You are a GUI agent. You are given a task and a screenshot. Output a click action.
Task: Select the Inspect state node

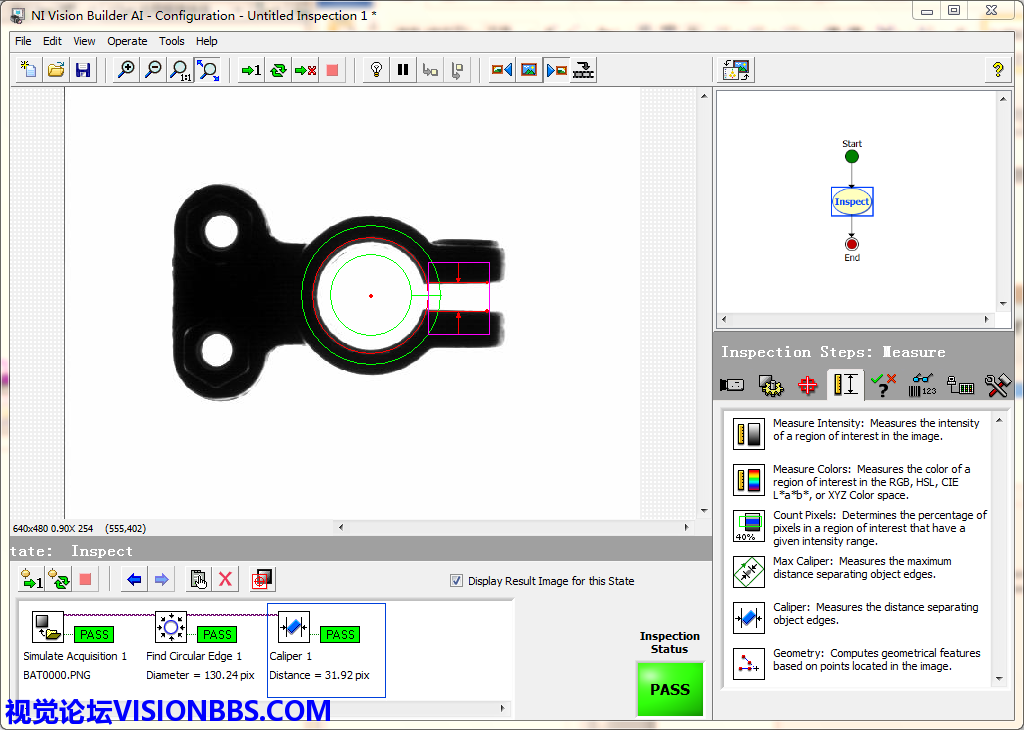852,202
